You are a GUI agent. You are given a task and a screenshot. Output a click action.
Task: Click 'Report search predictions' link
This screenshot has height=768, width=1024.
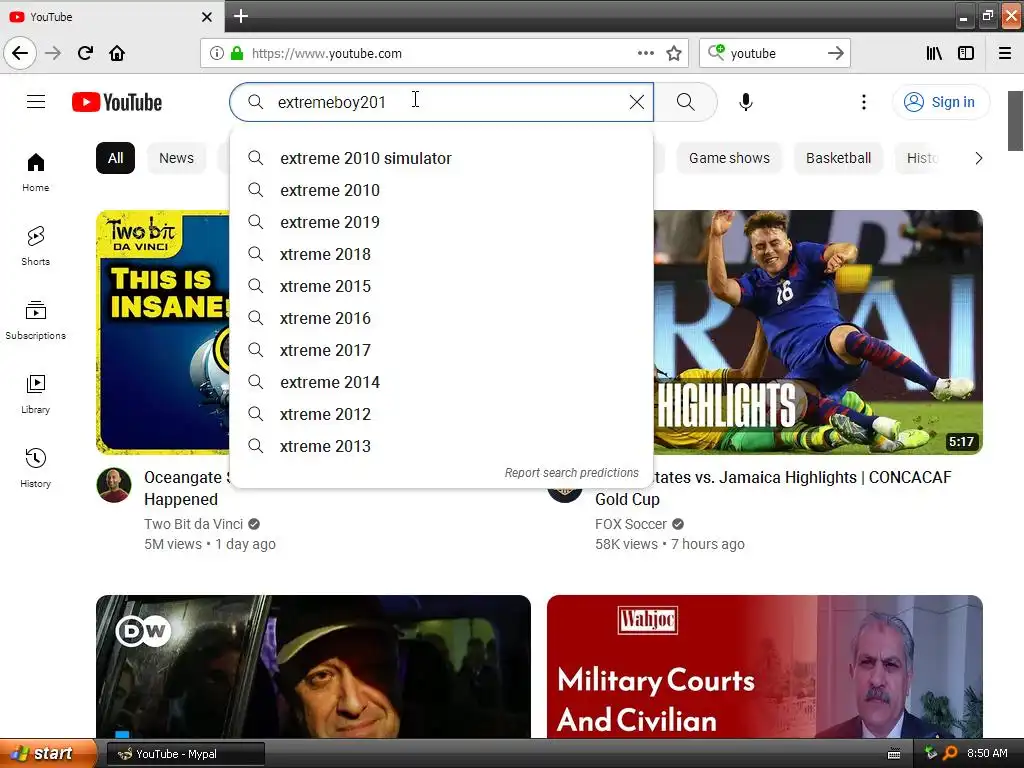[571, 472]
